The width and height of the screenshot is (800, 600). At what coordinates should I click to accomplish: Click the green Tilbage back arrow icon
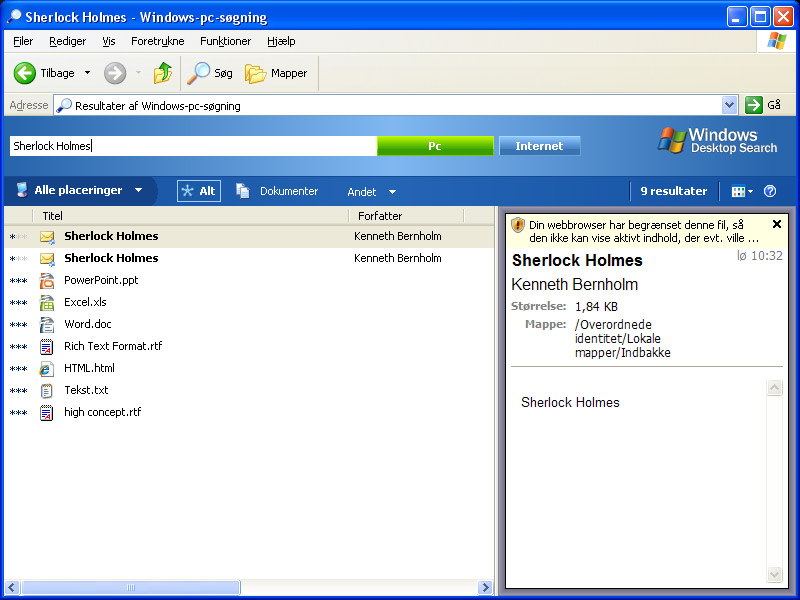pyautogui.click(x=24, y=73)
